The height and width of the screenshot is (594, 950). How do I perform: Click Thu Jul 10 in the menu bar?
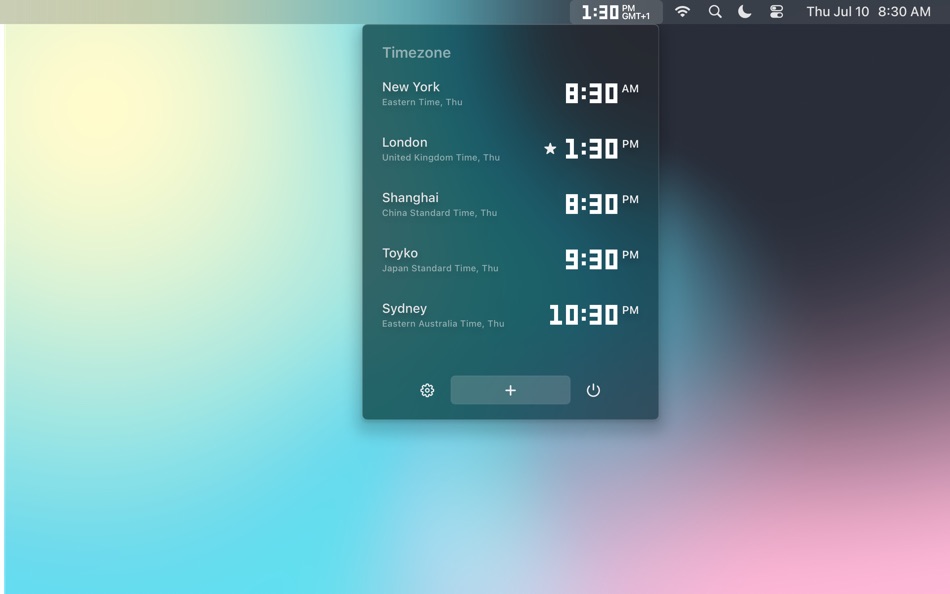(x=836, y=11)
